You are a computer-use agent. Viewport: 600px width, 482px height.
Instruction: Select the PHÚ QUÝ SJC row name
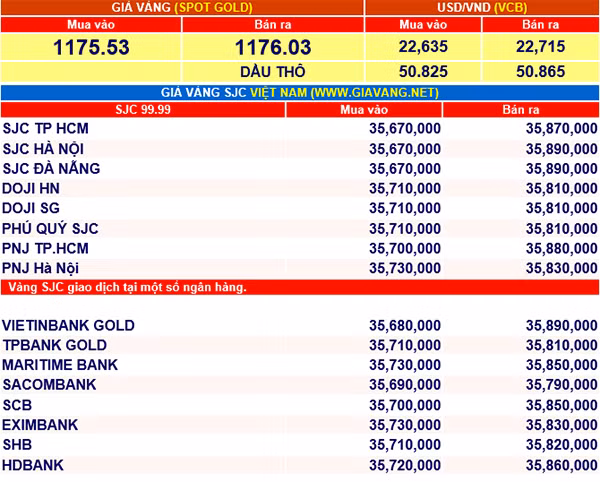coord(50,228)
